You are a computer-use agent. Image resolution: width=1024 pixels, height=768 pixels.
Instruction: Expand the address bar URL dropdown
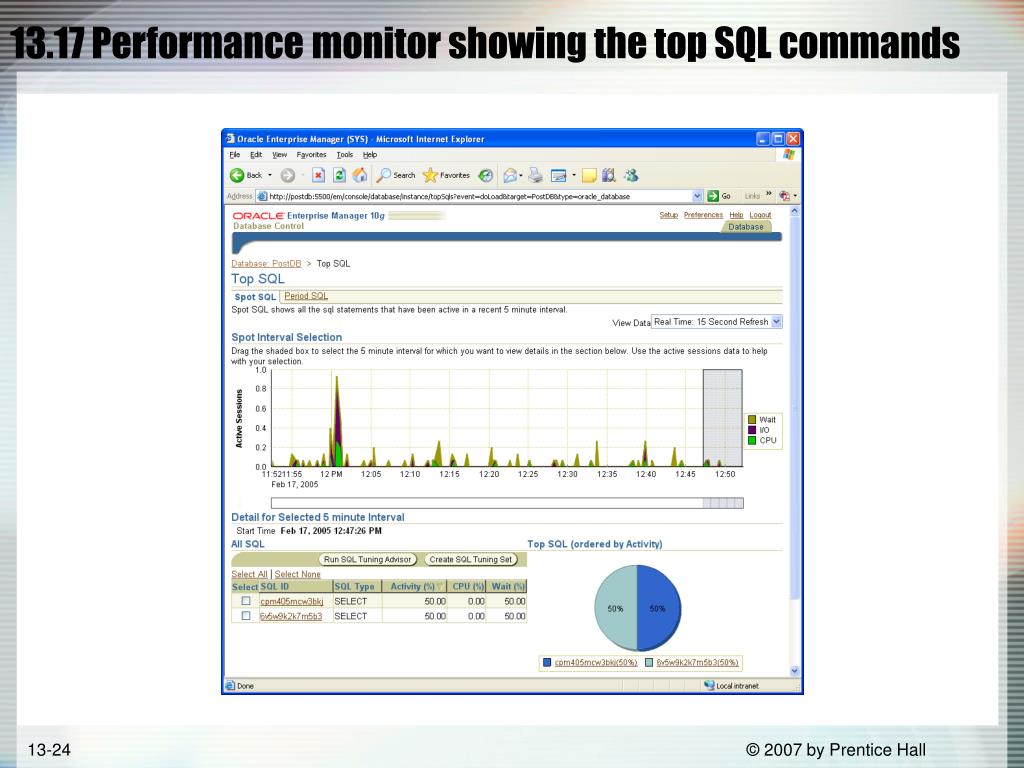coord(697,196)
